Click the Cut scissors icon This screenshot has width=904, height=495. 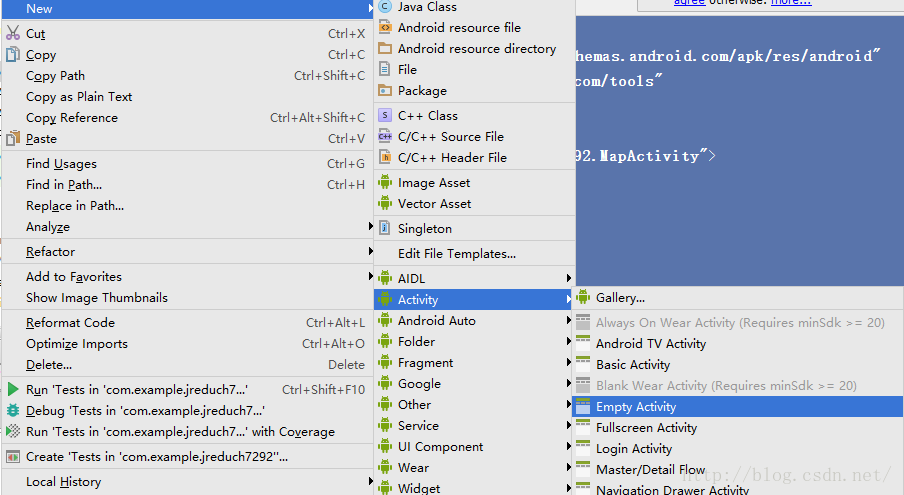coord(13,34)
